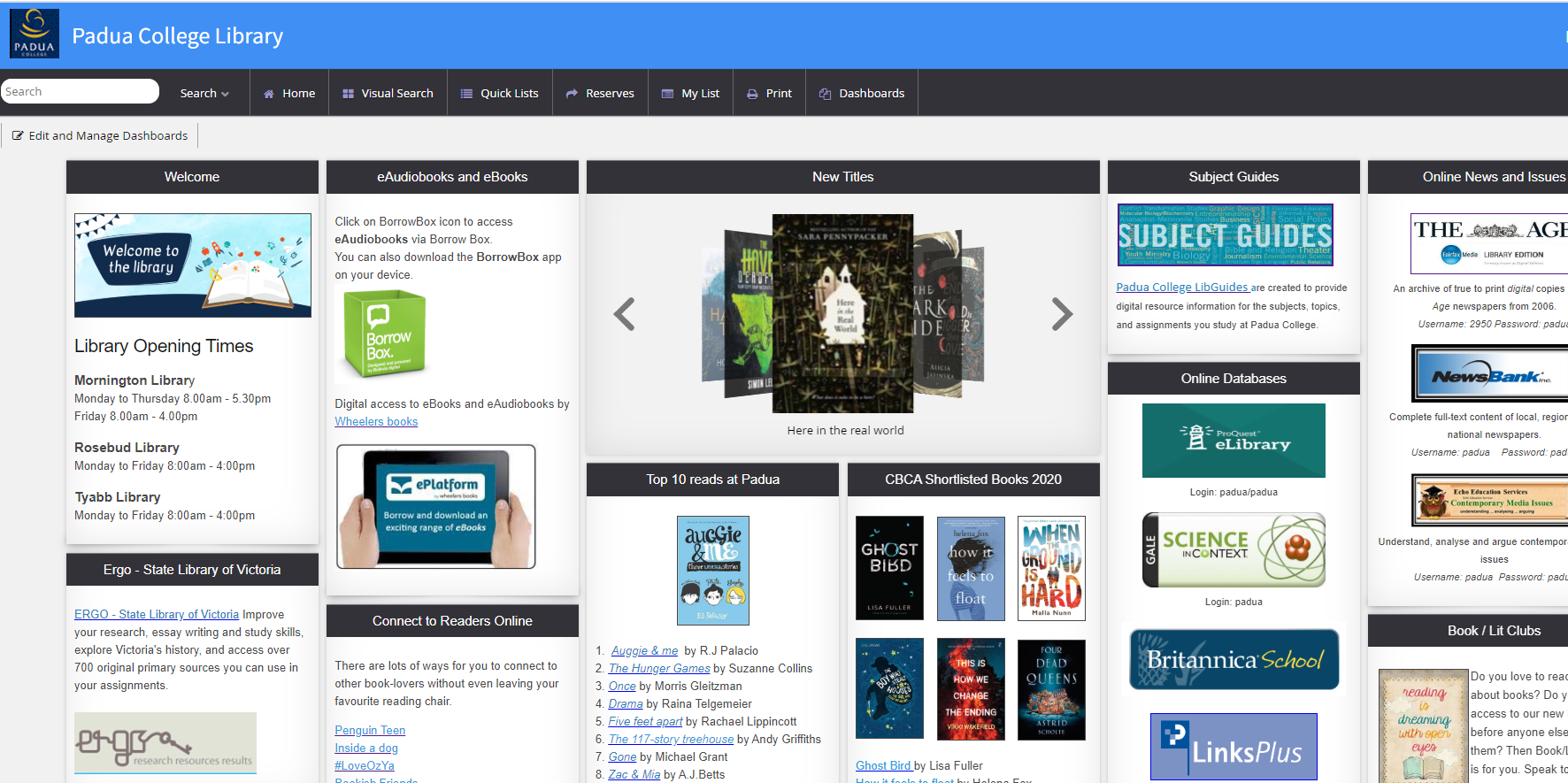Open ProQuest eLibrary database logo

pos(1234,441)
